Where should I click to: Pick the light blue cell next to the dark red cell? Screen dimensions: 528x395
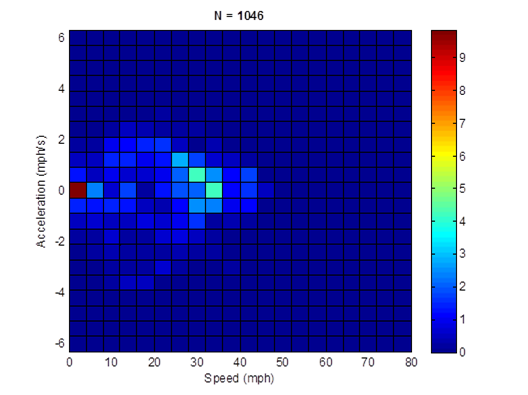click(x=95, y=190)
